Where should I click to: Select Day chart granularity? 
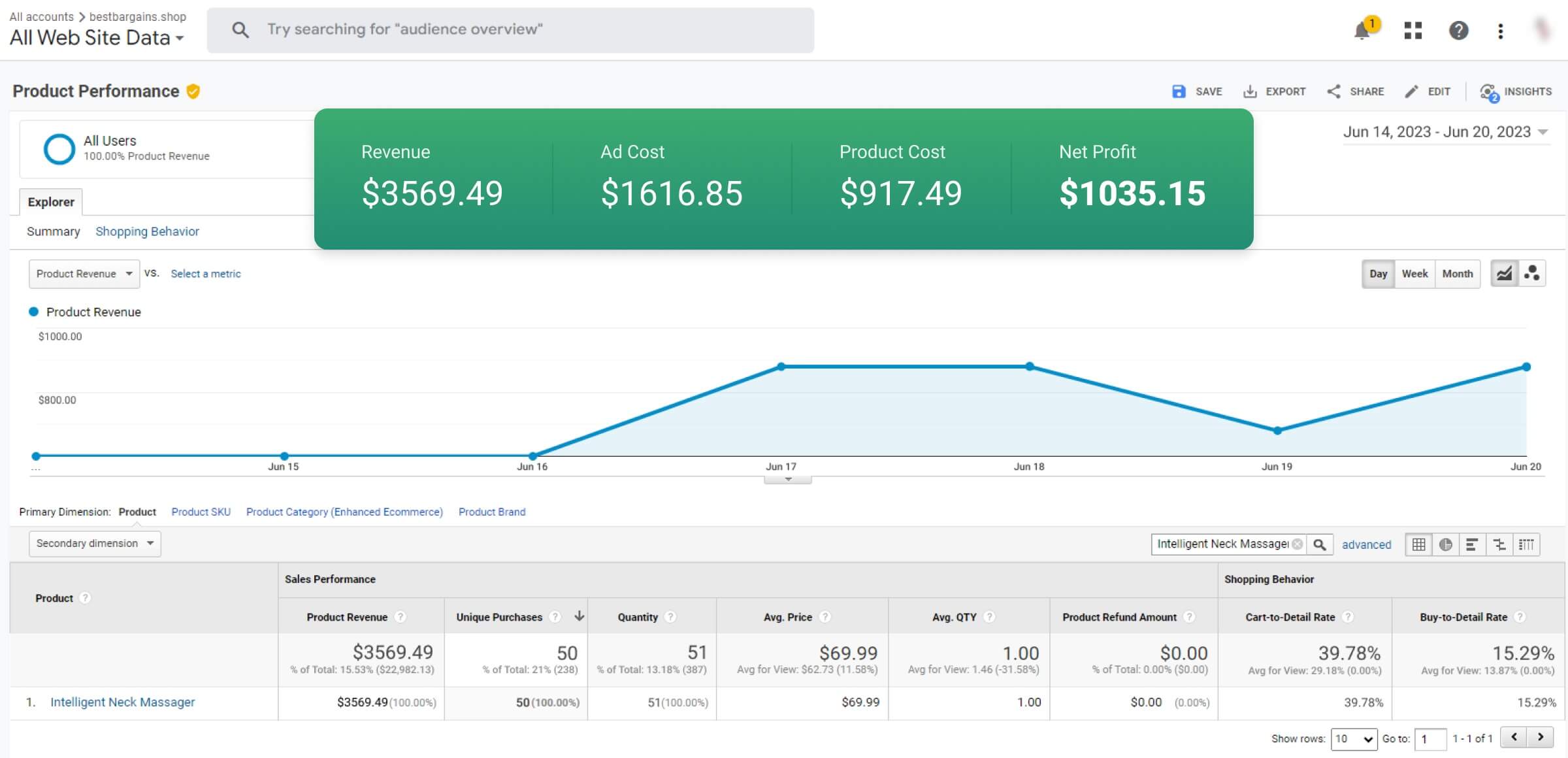tap(1378, 274)
